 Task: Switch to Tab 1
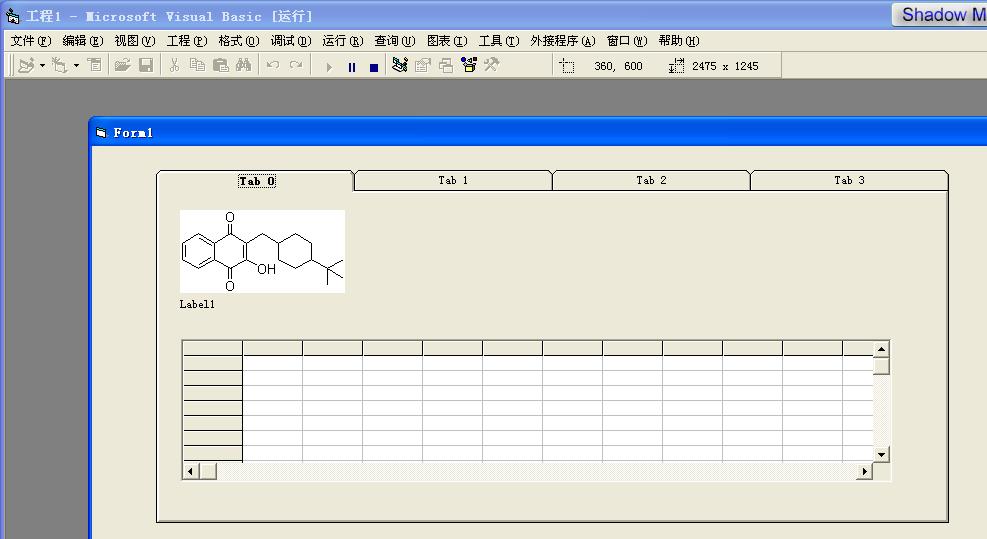(453, 181)
